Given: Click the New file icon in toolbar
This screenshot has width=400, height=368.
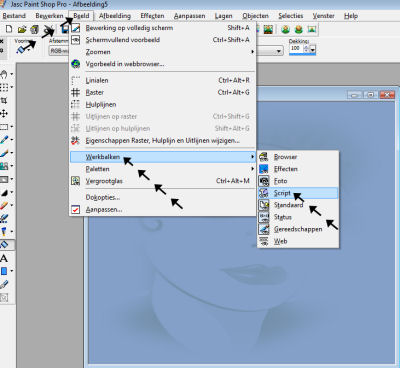Looking at the screenshot, I should pos(9,29).
